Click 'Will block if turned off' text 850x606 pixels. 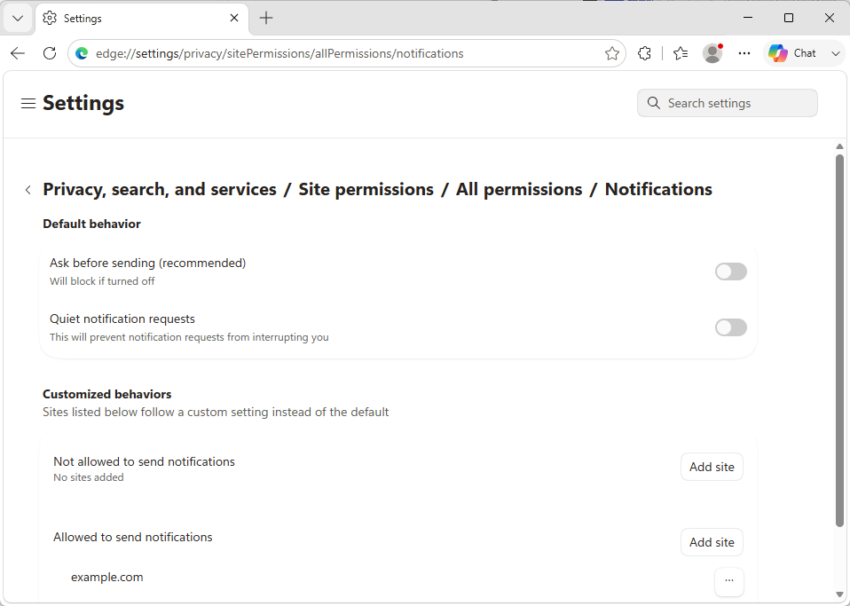102,281
